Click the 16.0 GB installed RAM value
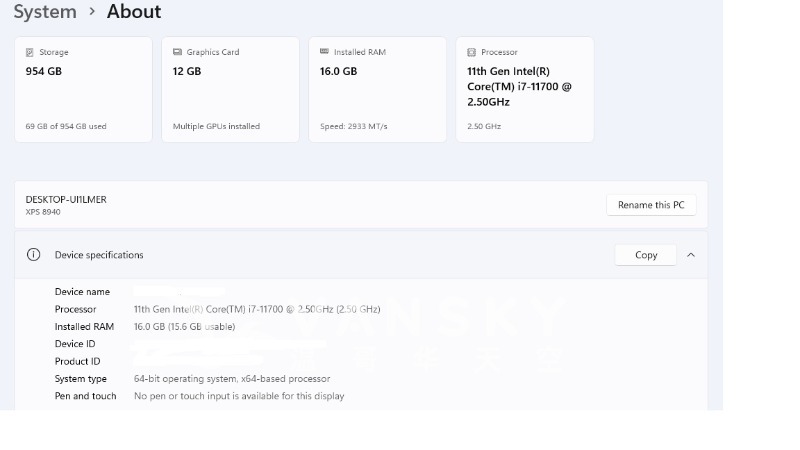800x450 pixels. click(x=338, y=72)
